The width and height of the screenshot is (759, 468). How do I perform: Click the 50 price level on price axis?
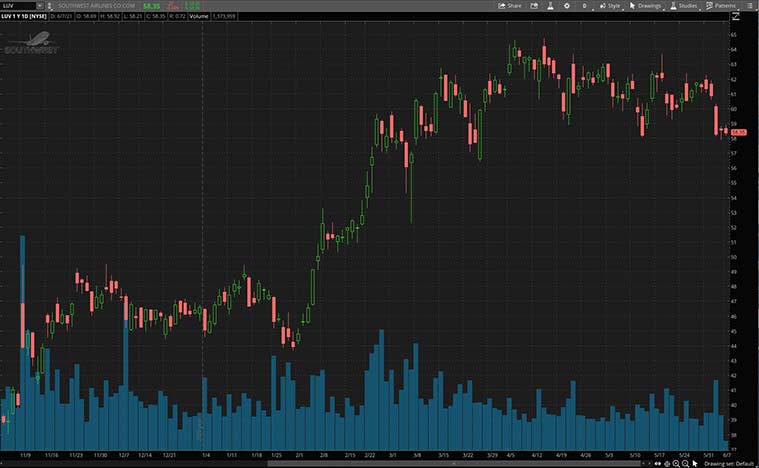tap(734, 257)
